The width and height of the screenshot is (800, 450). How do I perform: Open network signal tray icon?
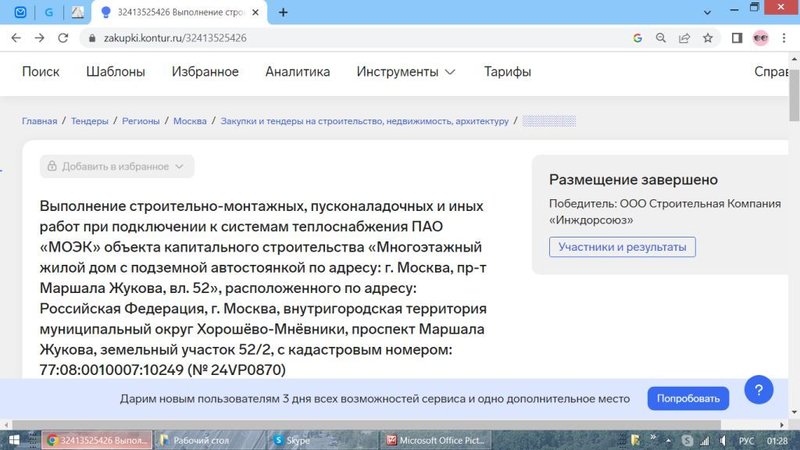(705, 440)
